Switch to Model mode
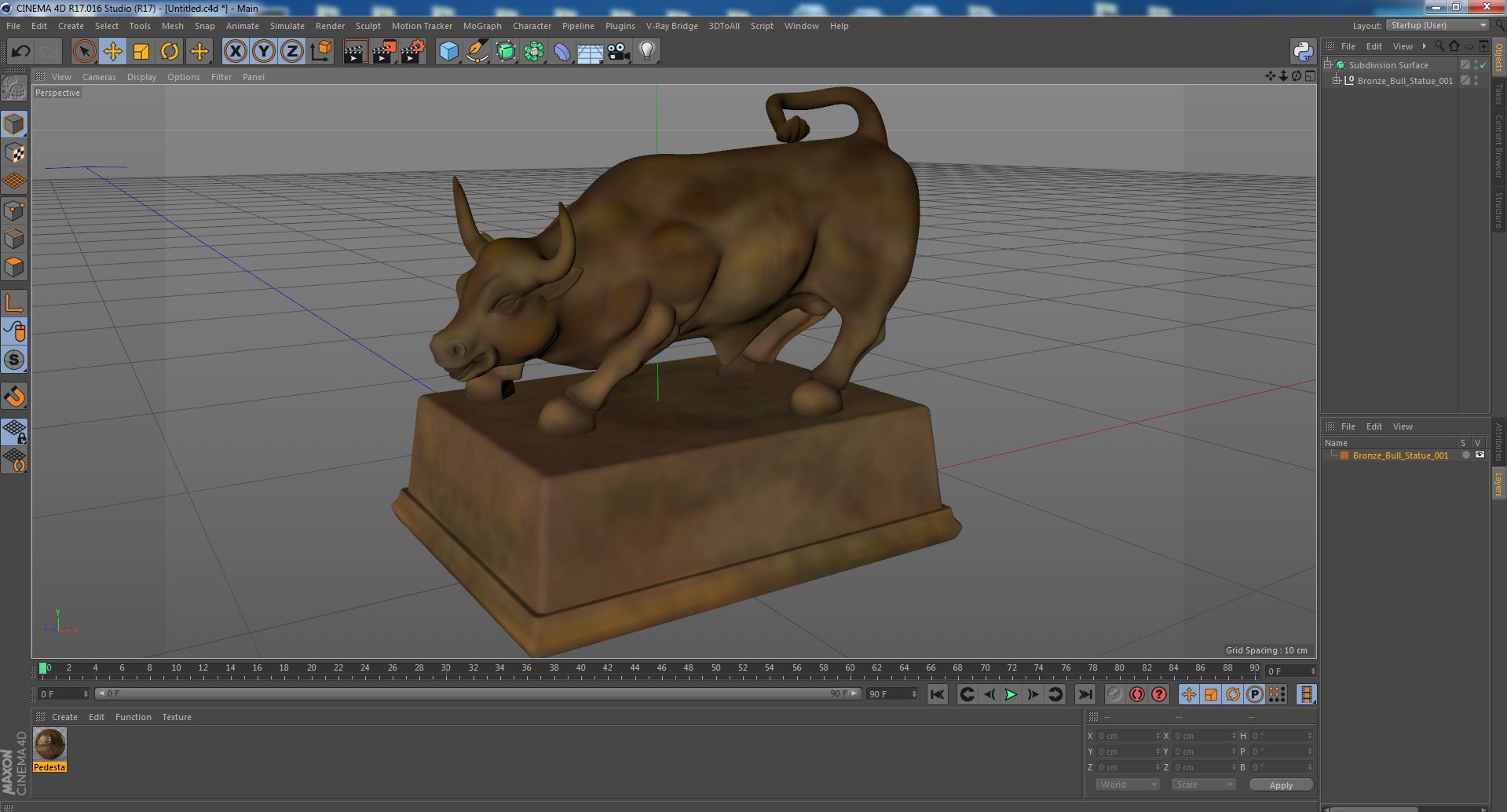 pyautogui.click(x=14, y=125)
